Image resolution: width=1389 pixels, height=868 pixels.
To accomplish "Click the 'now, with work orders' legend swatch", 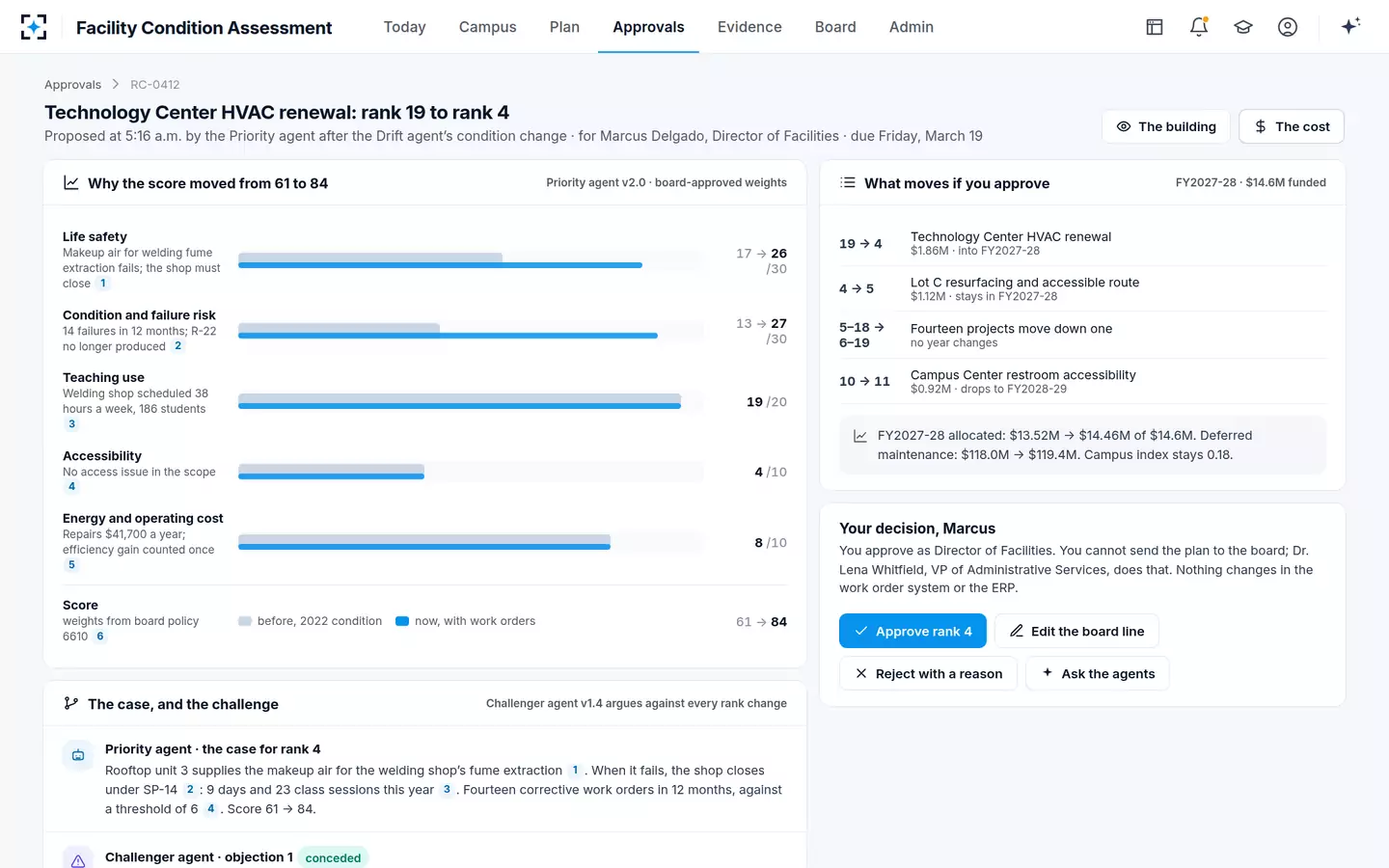I will tap(402, 621).
